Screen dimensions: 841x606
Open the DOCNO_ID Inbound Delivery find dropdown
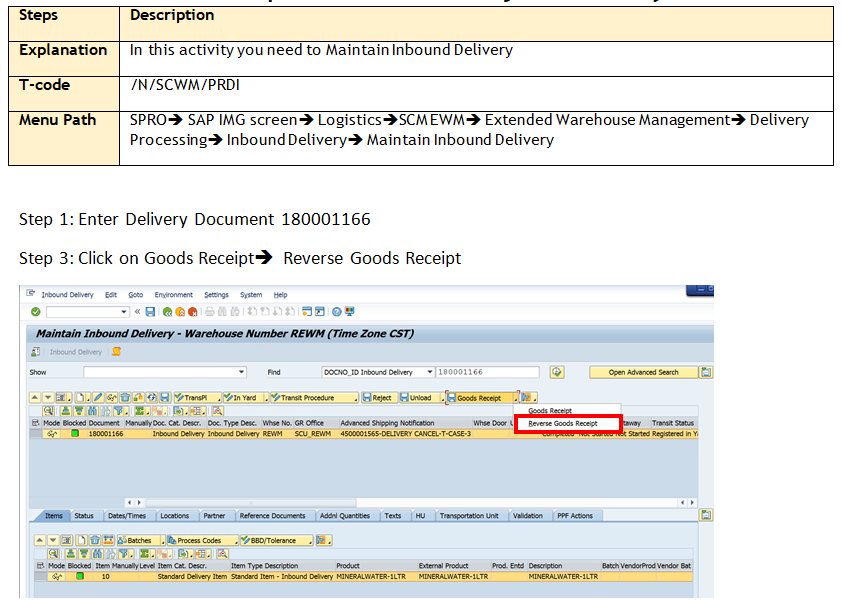(x=428, y=371)
